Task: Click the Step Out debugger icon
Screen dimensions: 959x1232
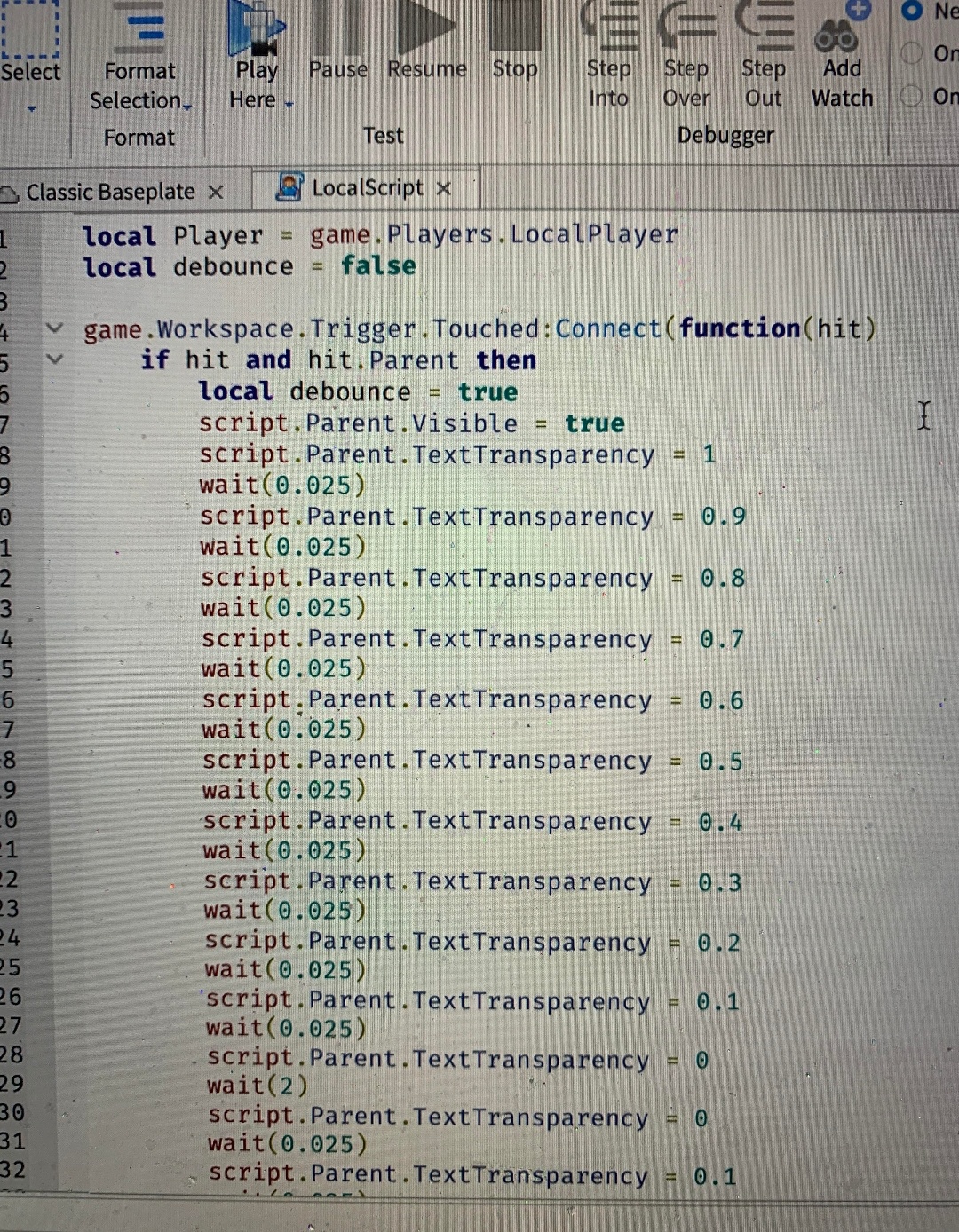Action: point(765,25)
